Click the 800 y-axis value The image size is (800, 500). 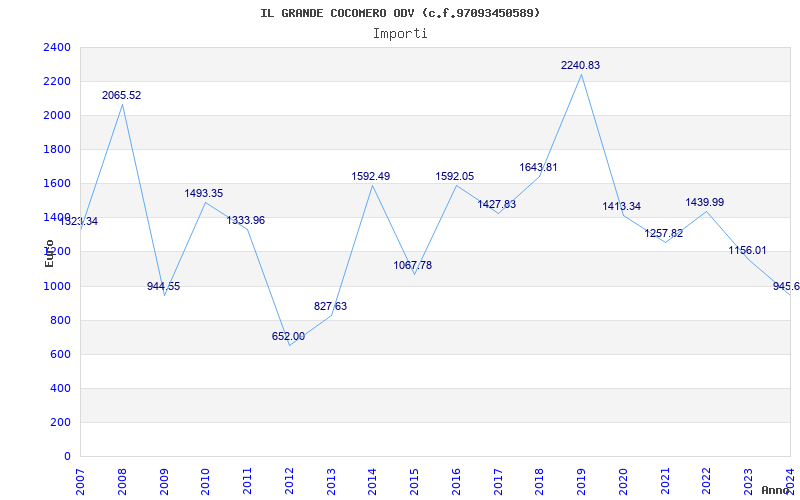tap(60, 320)
